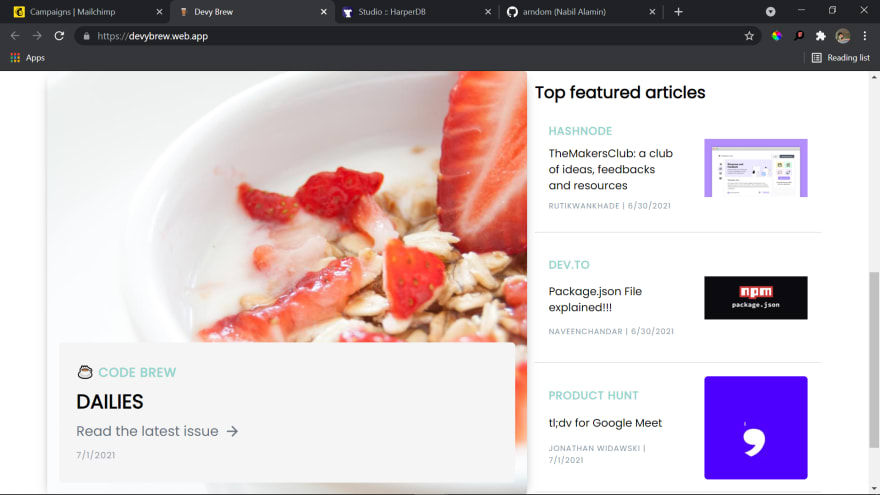Click the arrow next to Read the latest issue
880x495 pixels.
pyautogui.click(x=232, y=431)
